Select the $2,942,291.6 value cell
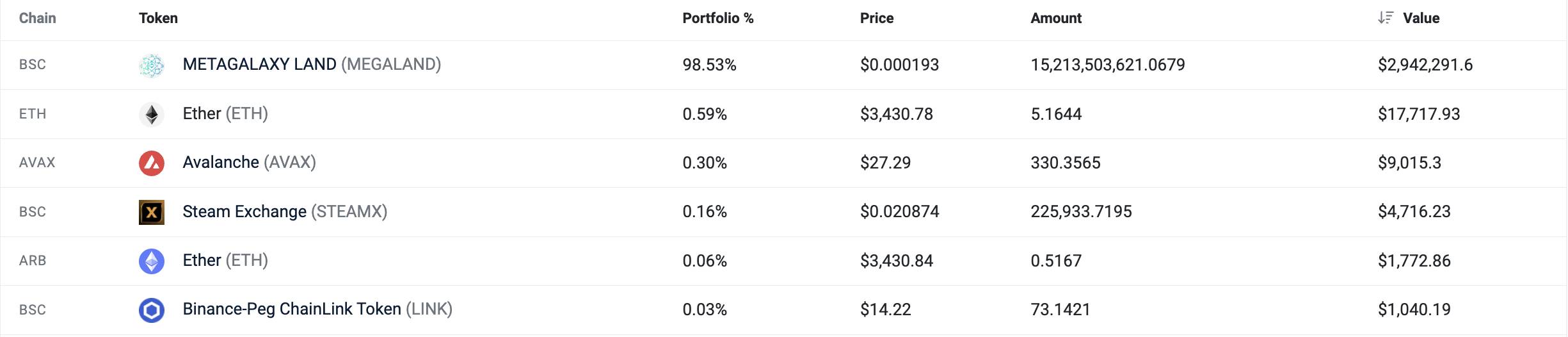 point(1425,65)
